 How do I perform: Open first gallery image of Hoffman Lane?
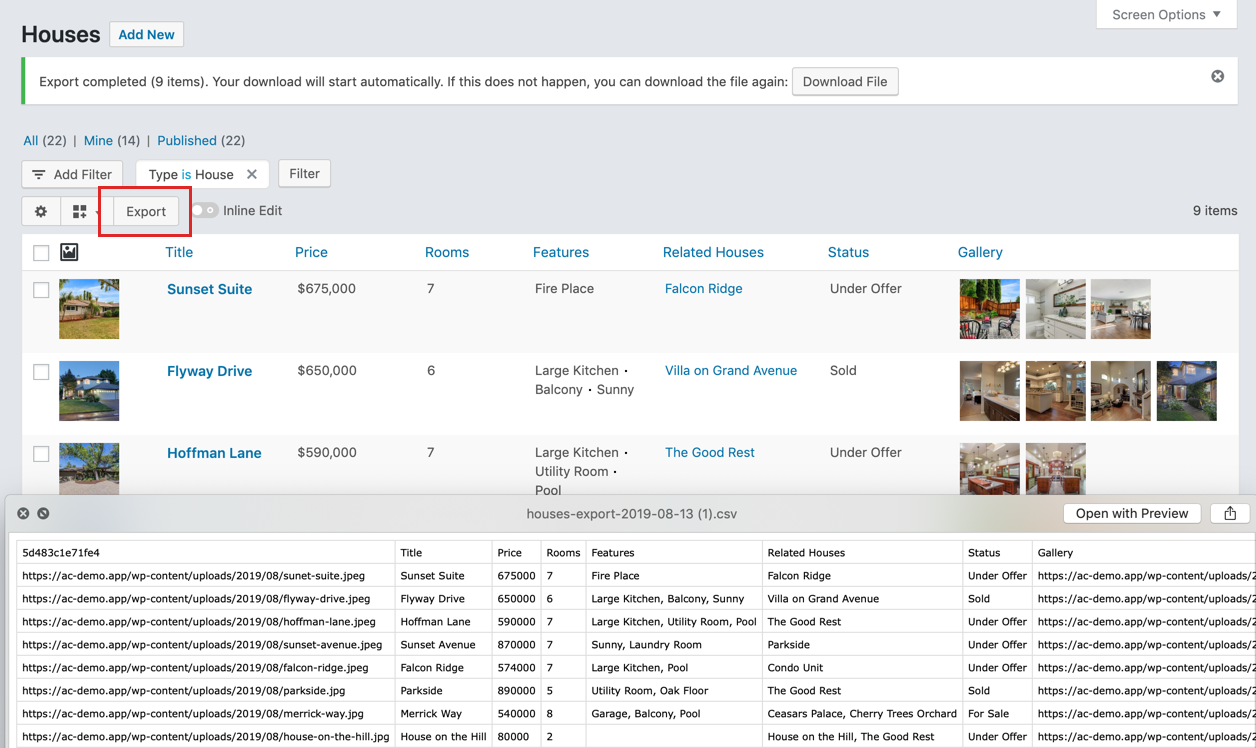[990, 468]
